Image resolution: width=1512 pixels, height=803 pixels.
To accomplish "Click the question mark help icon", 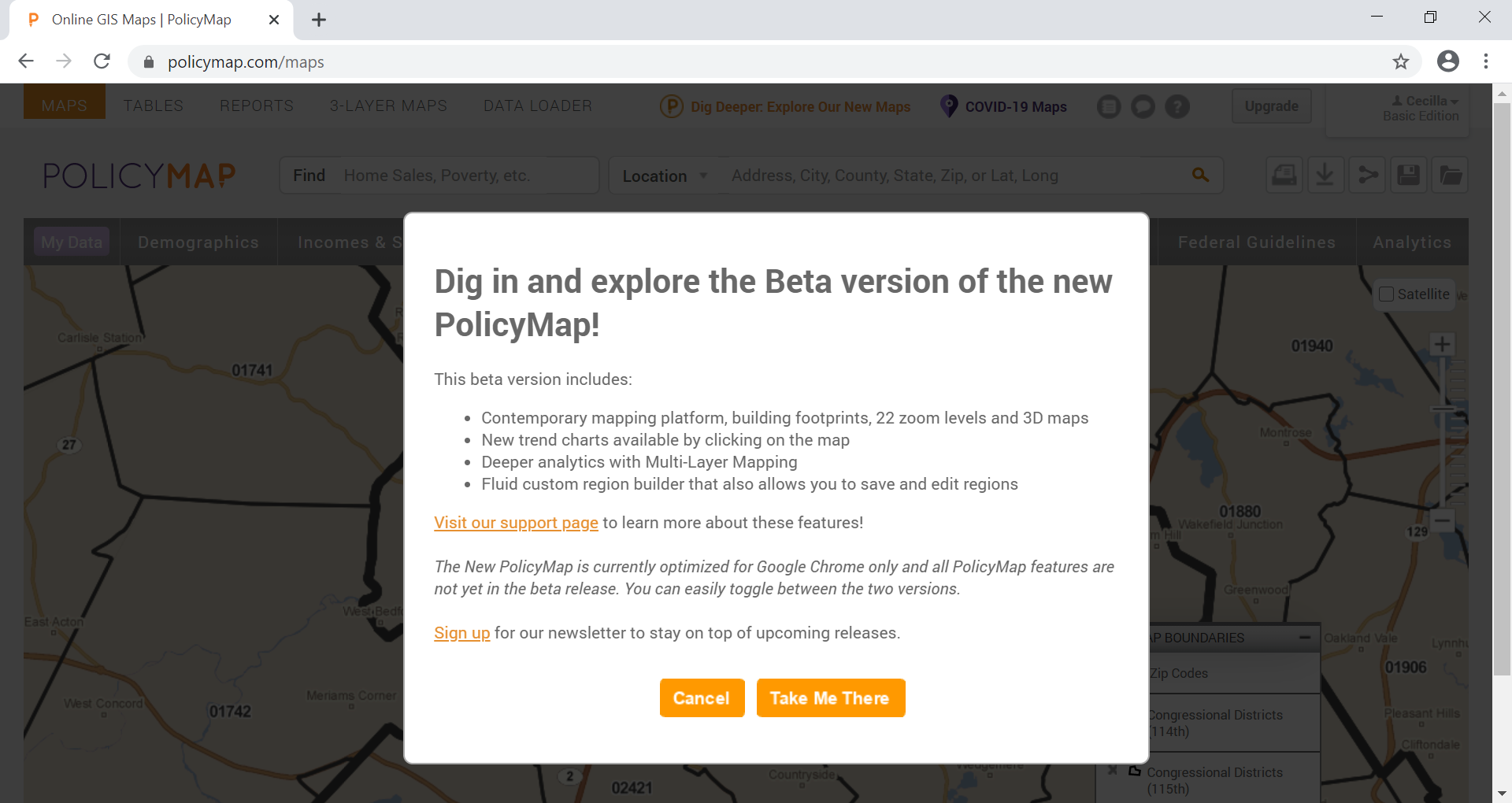I will click(x=1177, y=106).
